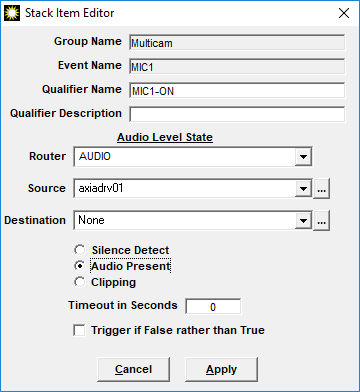Select the Audio Present radio option
Screen dimensions: 360x392
pos(80,266)
